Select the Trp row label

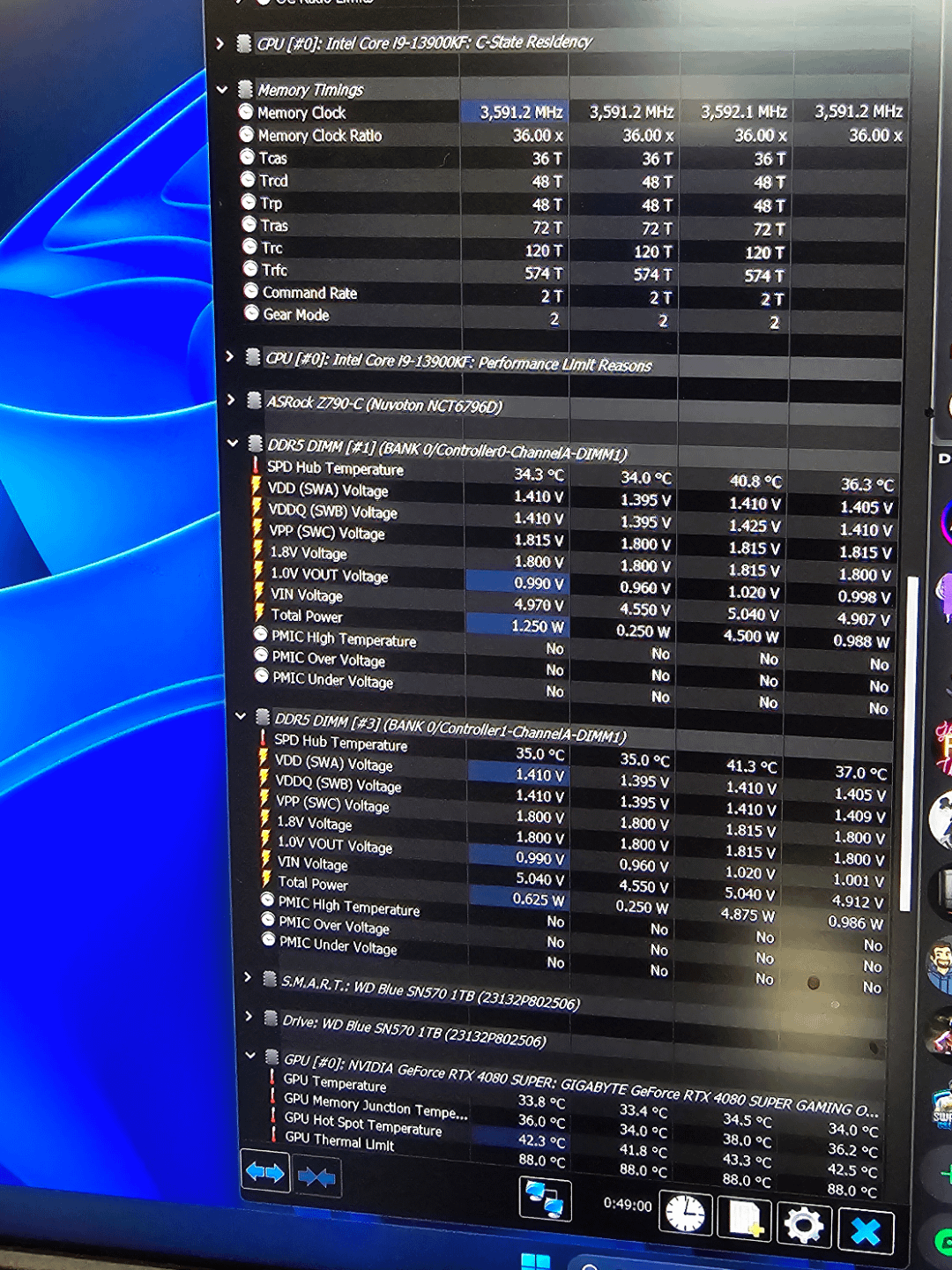click(x=271, y=203)
